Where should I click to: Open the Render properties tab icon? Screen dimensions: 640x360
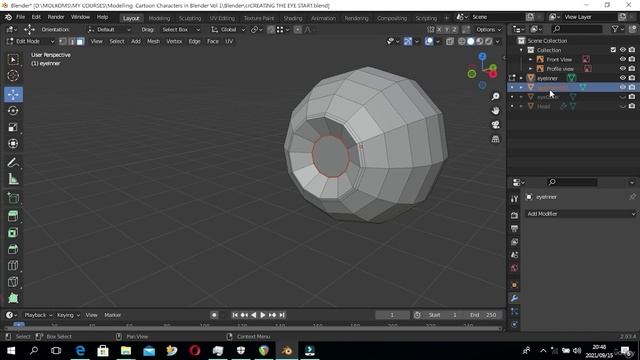(514, 215)
